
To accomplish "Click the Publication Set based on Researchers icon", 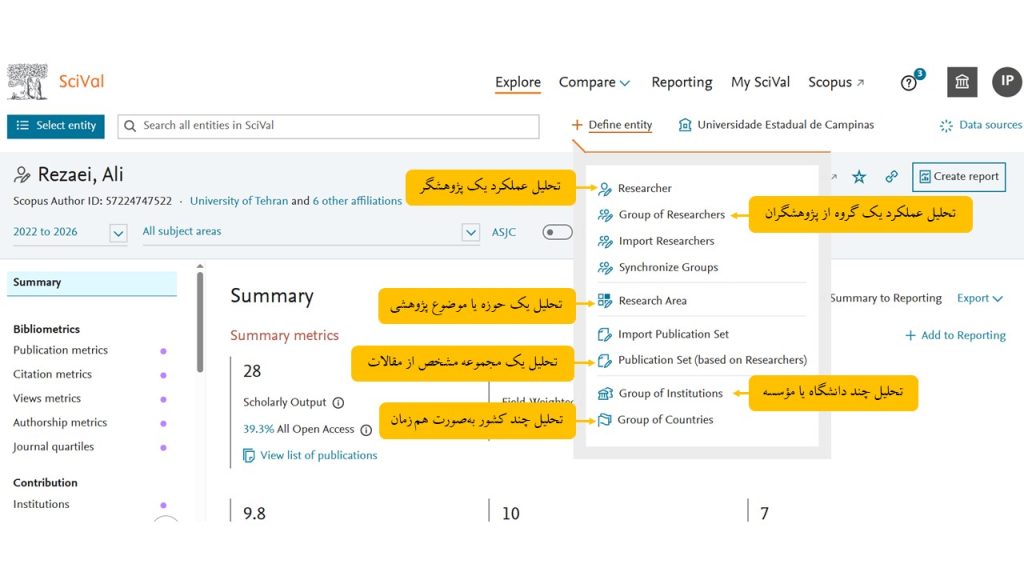I will click(x=605, y=360).
